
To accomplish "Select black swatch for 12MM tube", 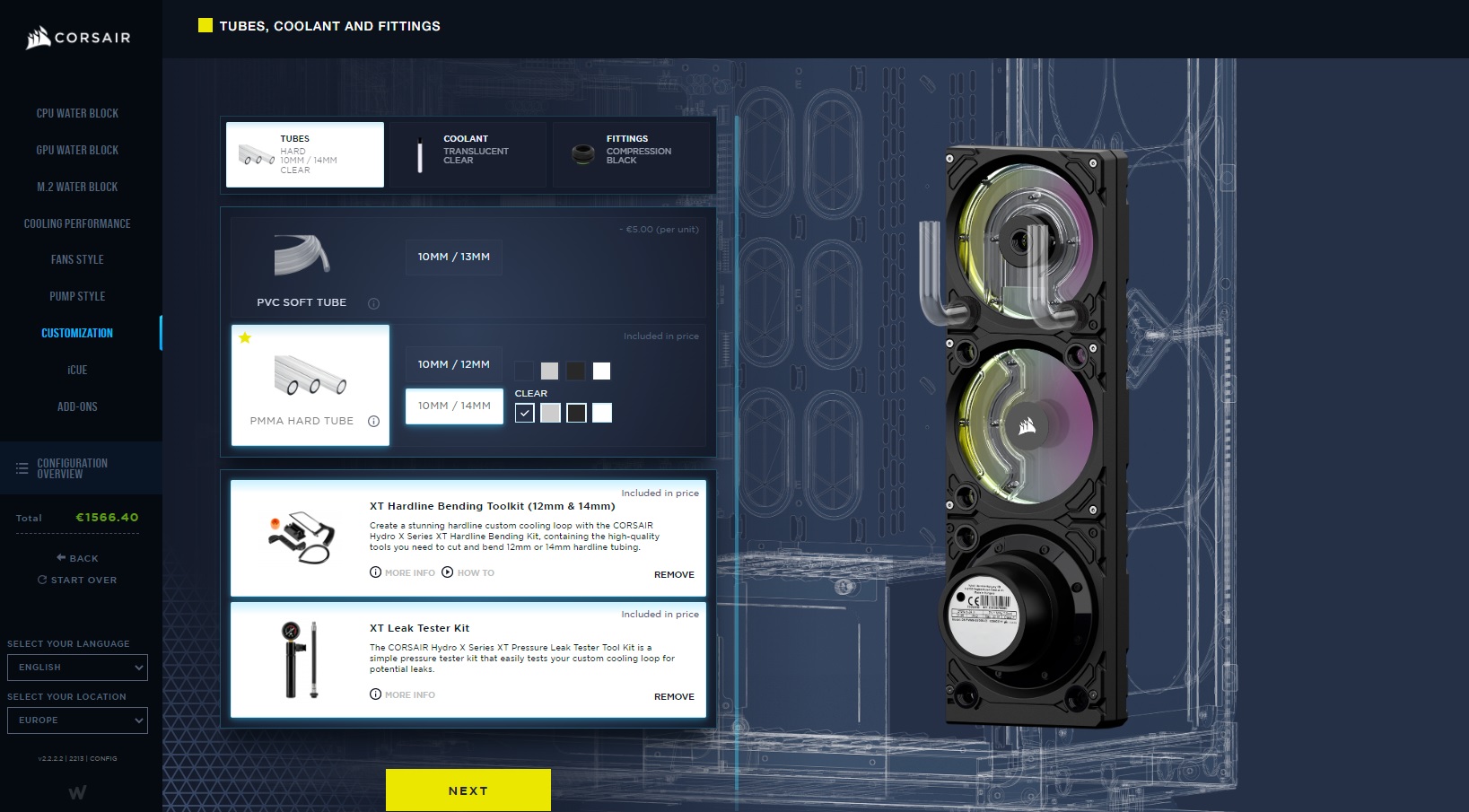I will click(576, 371).
